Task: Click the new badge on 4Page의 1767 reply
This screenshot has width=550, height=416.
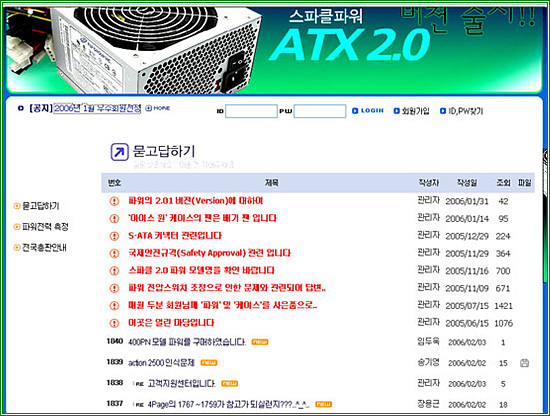Action: click(323, 404)
